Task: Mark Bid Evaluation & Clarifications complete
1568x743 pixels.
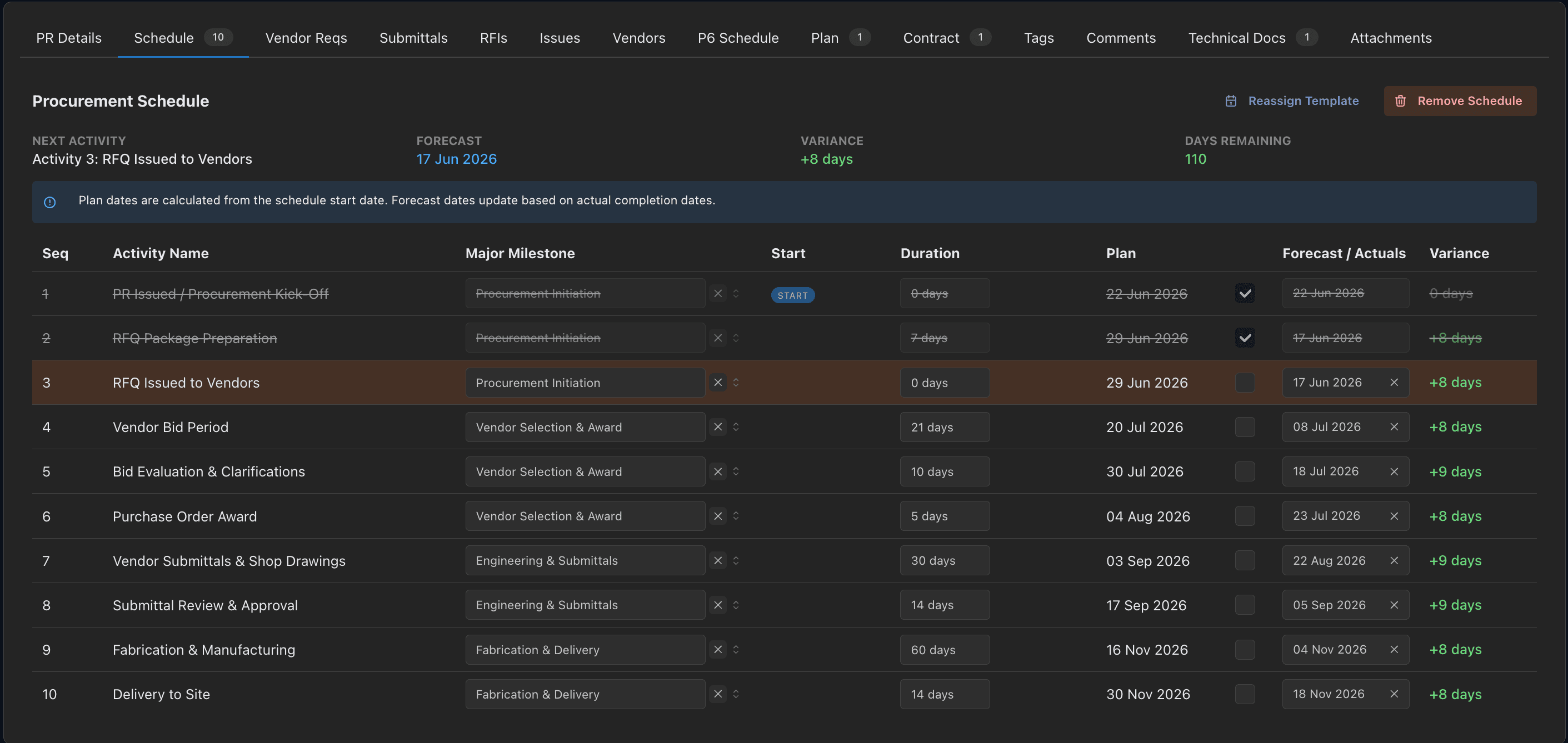Action: tap(1245, 471)
